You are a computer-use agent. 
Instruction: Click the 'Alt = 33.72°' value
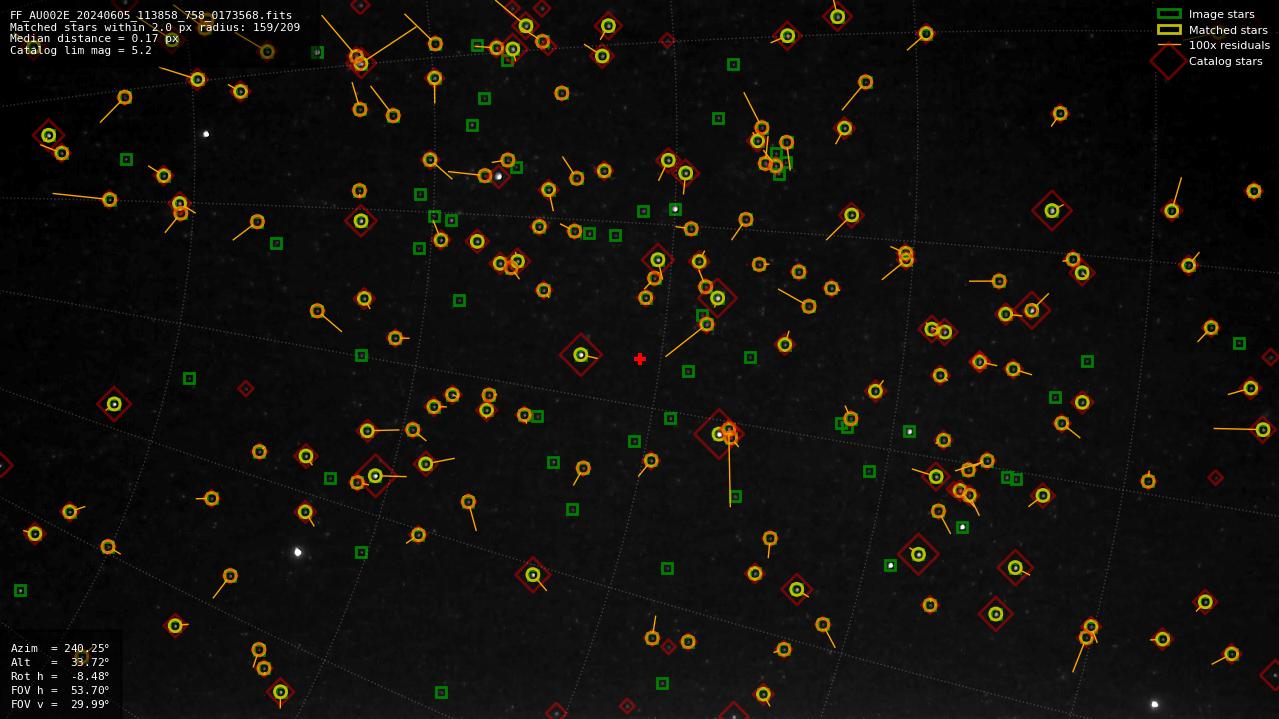[60, 662]
